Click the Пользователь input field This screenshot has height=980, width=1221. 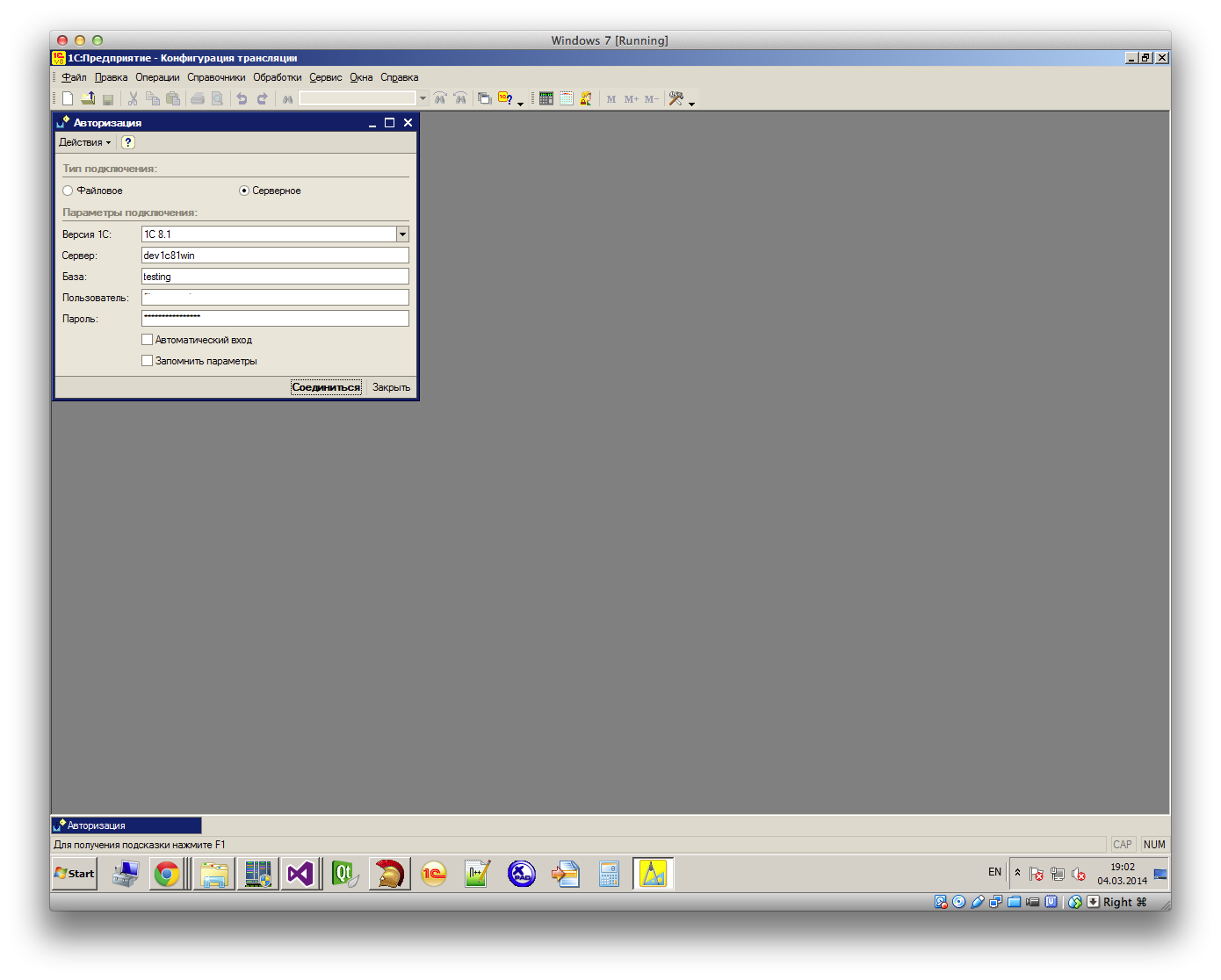(275, 298)
